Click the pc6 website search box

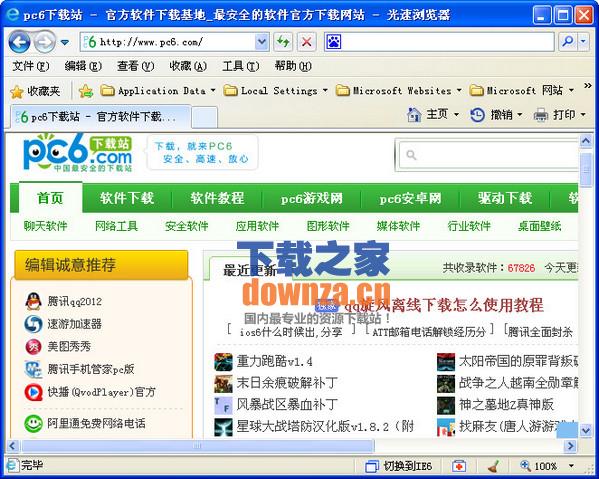pyautogui.click(x=489, y=155)
